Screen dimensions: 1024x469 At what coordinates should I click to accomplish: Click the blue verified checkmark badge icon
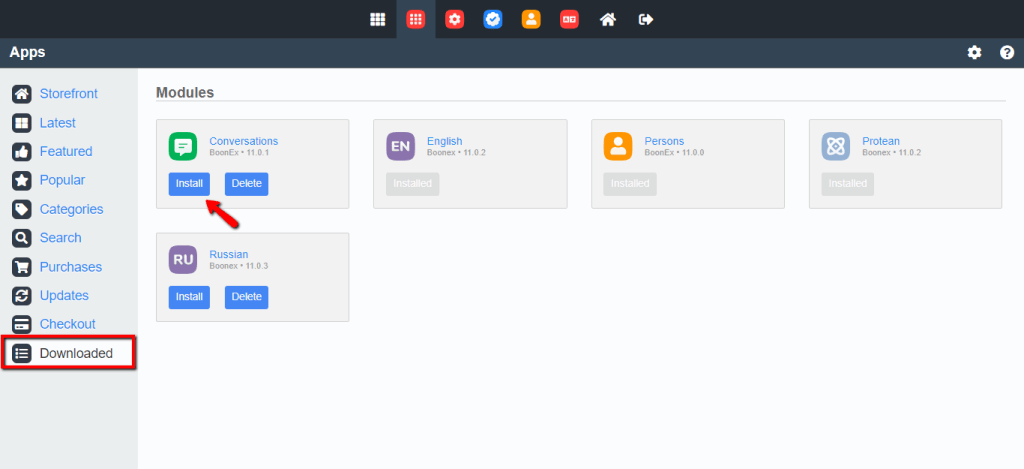(493, 19)
